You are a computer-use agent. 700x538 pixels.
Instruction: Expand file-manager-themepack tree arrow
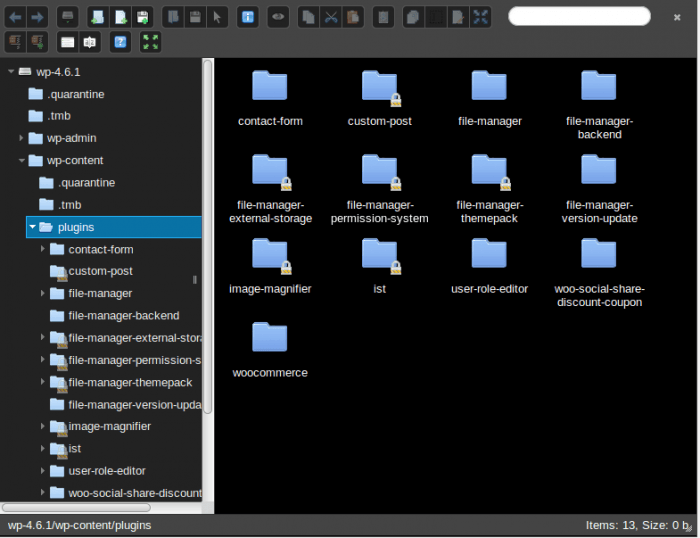point(42,382)
